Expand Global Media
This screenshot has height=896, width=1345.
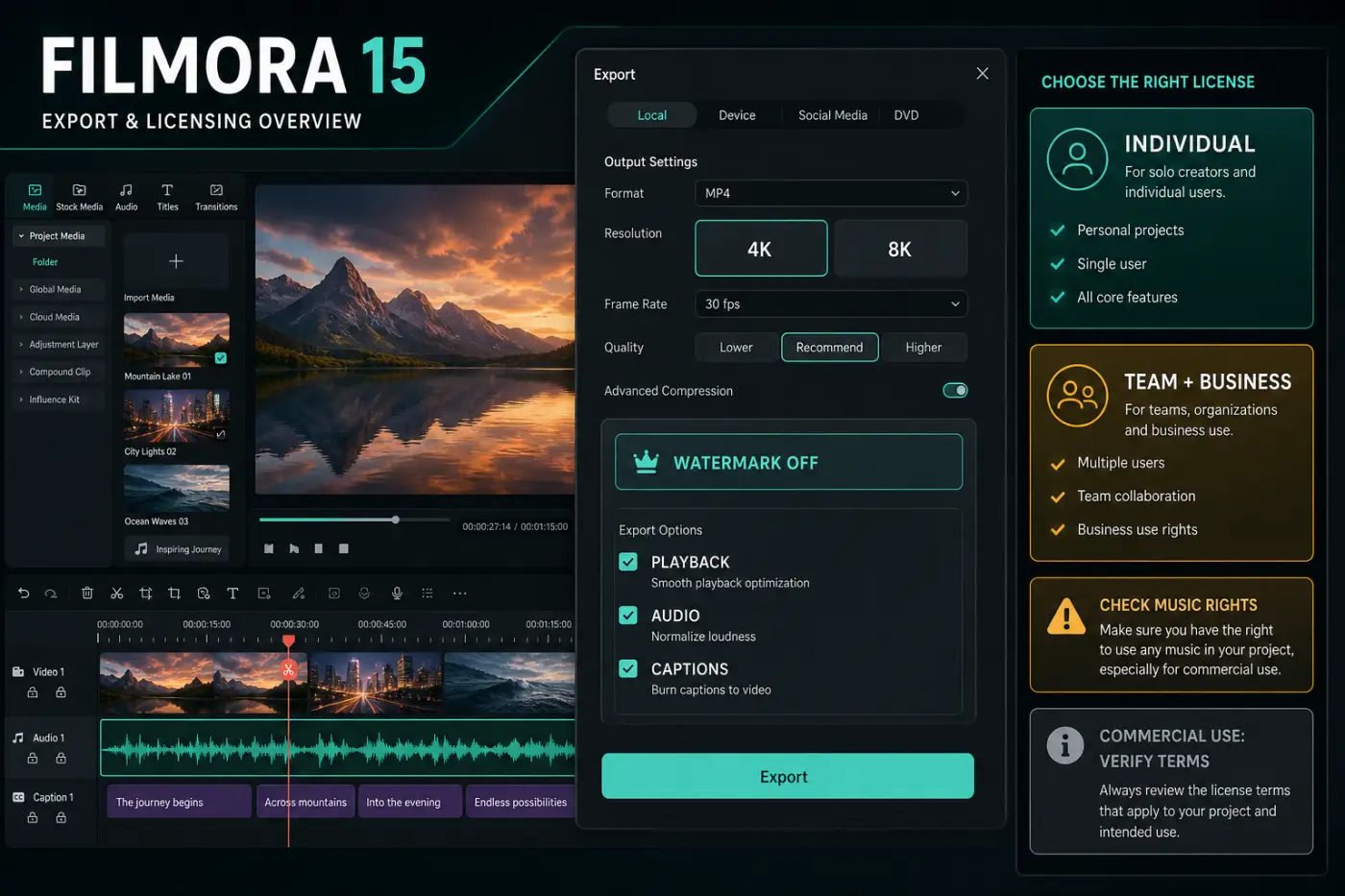[21, 289]
